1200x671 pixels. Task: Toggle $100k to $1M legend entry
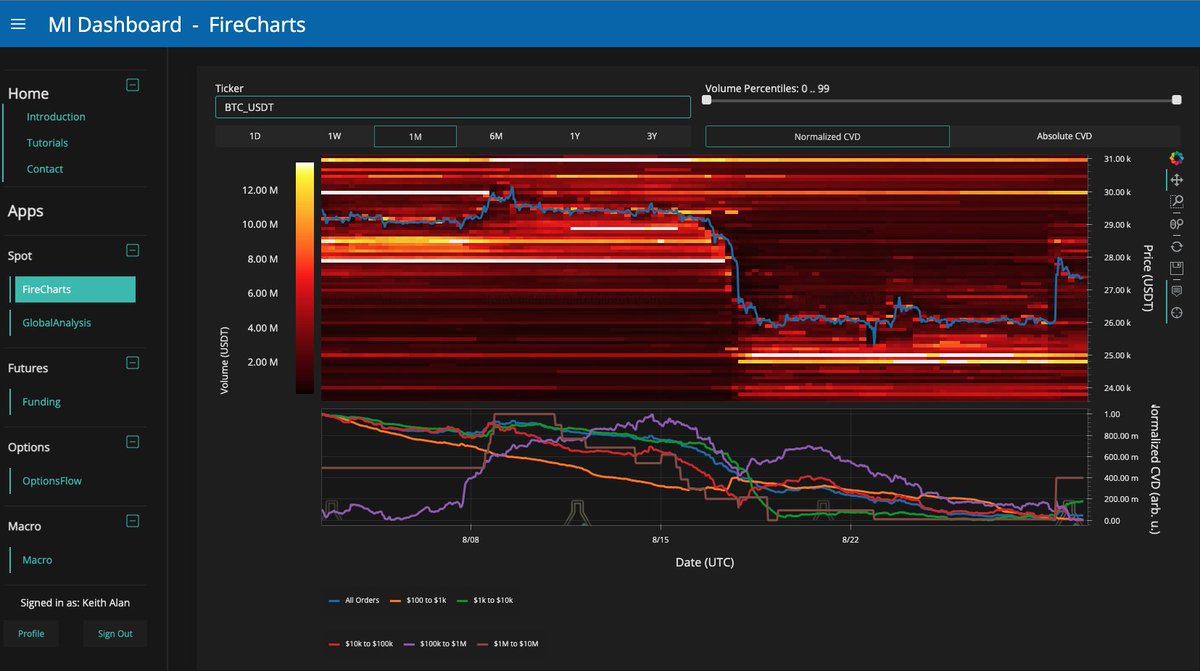[435, 644]
